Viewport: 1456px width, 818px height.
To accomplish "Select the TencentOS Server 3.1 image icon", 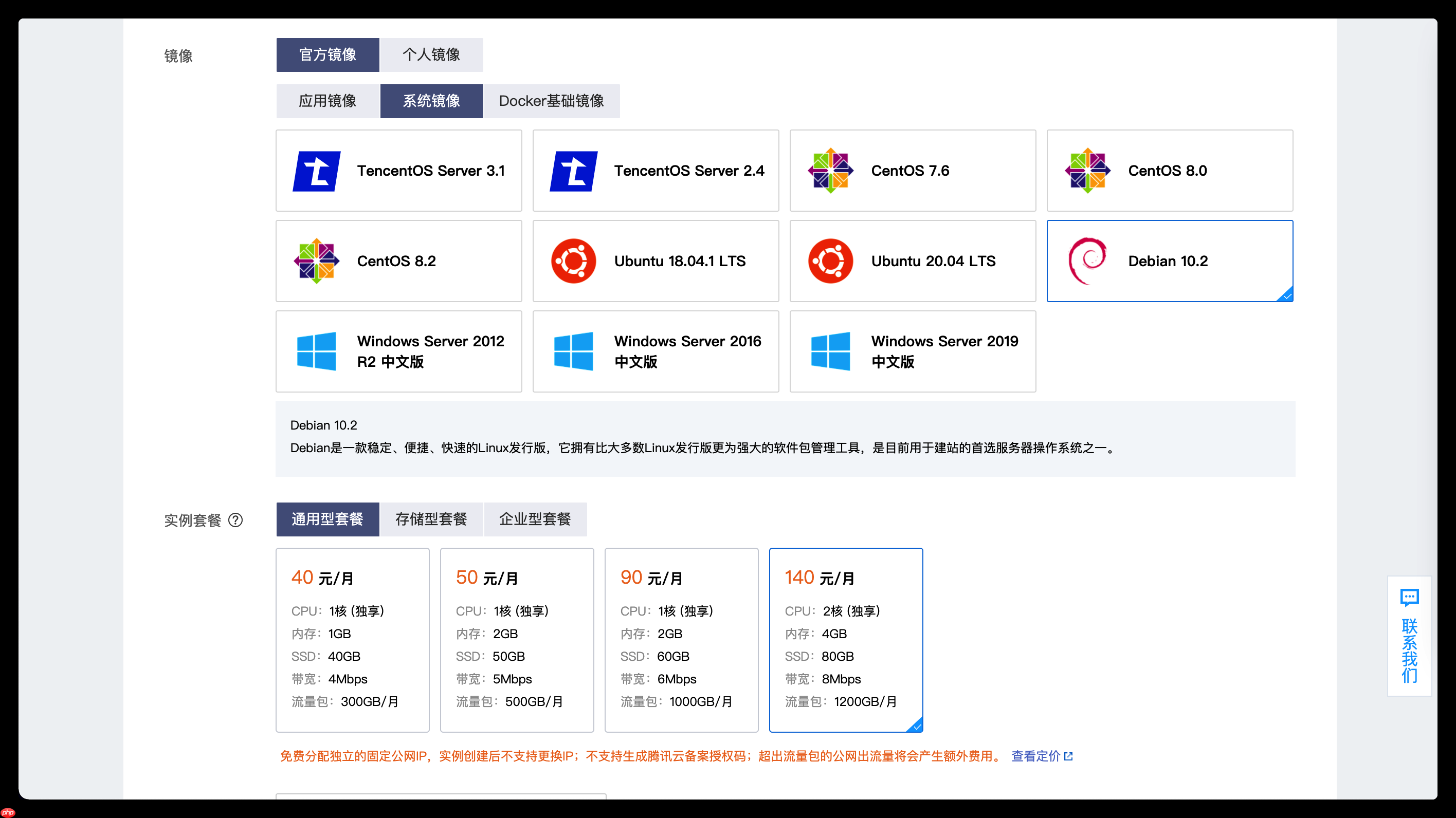I will pos(317,171).
